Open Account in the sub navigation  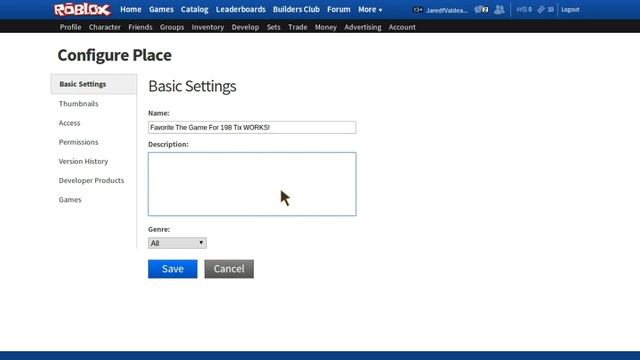tap(402, 27)
